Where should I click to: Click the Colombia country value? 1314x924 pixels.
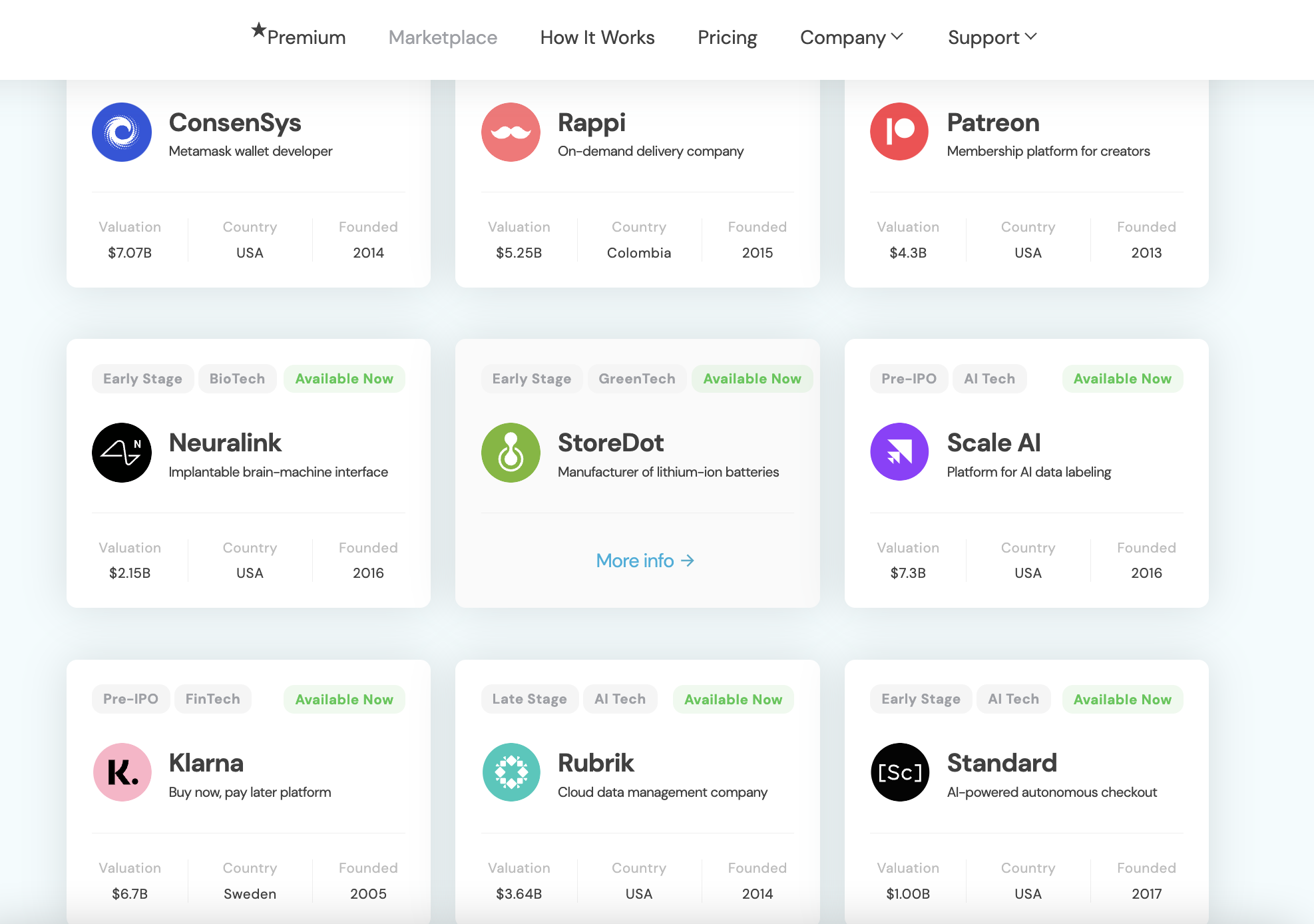coord(639,253)
